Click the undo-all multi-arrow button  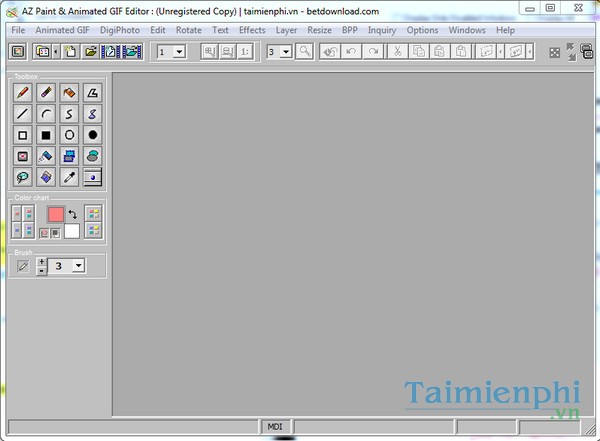click(x=330, y=51)
